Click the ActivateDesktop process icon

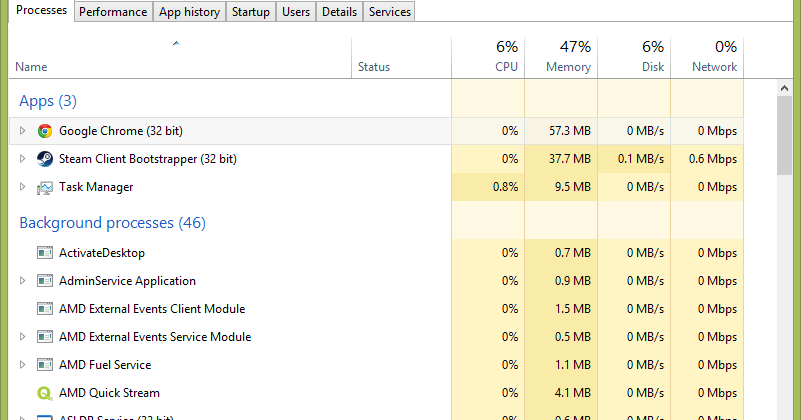click(44, 253)
